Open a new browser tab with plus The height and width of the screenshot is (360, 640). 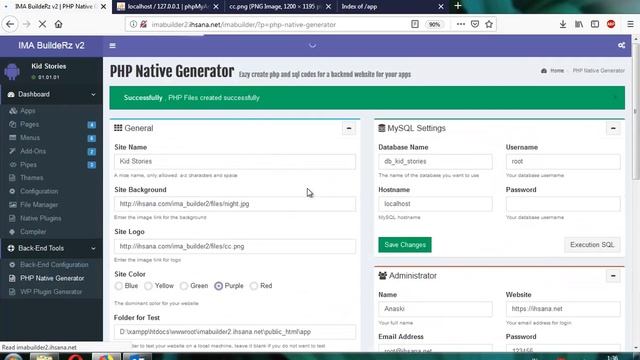[458, 6]
